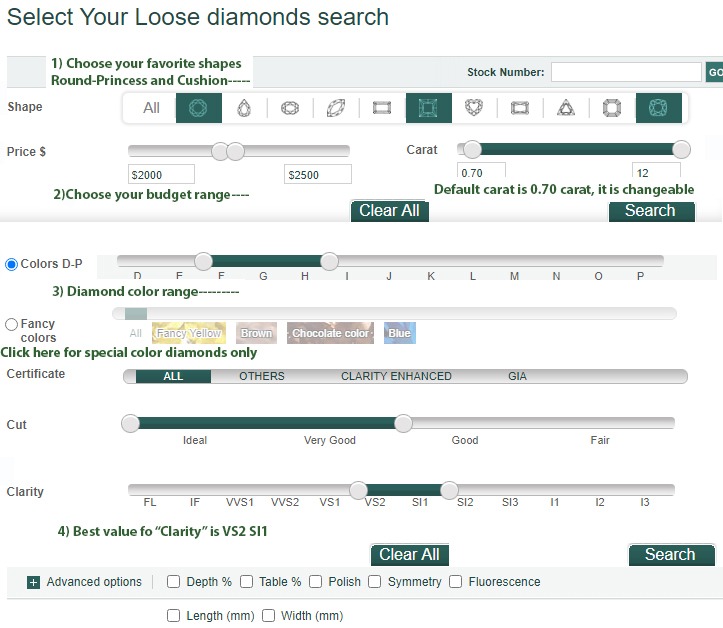
Task: Click the "FL" clarity label
Action: tap(150, 502)
